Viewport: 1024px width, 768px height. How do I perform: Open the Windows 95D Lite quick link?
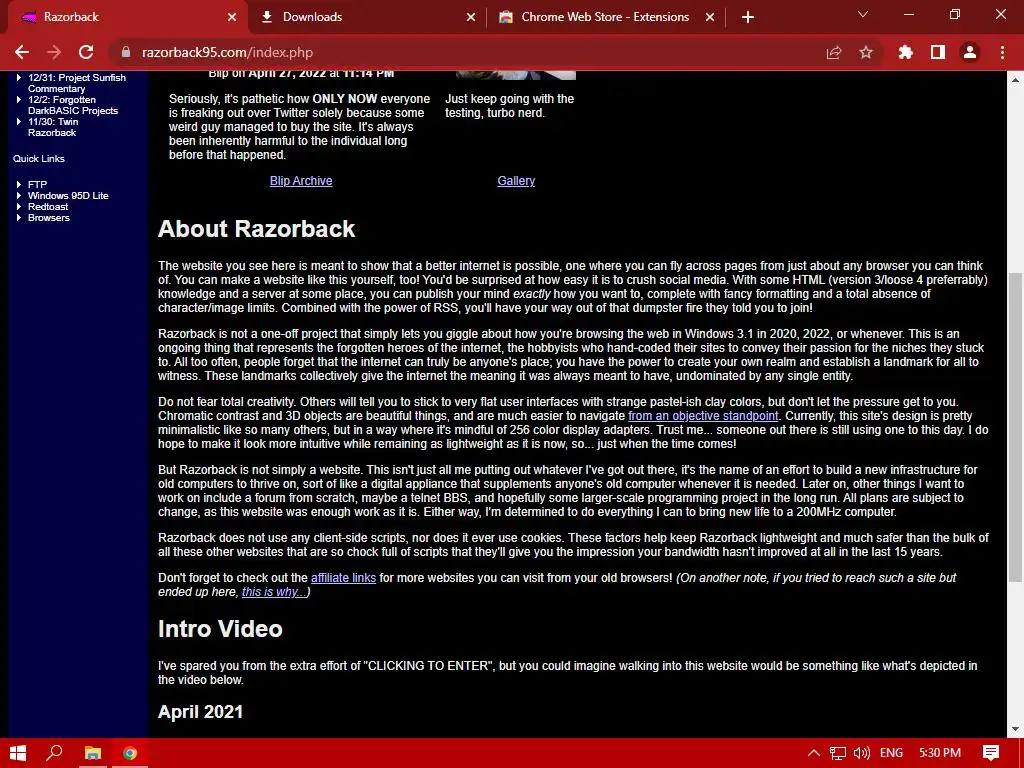pyautogui.click(x=68, y=196)
